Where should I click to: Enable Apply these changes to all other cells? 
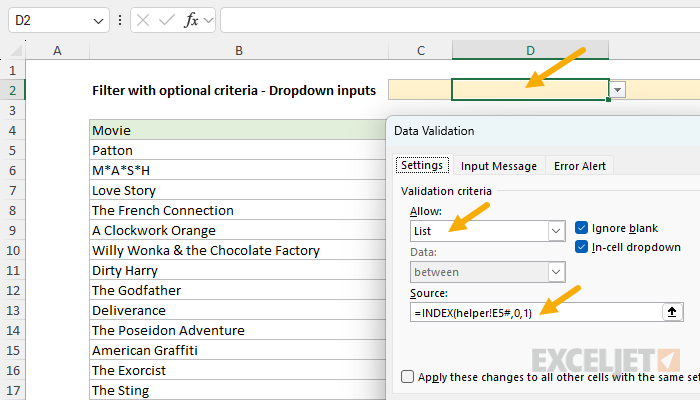[x=407, y=376]
